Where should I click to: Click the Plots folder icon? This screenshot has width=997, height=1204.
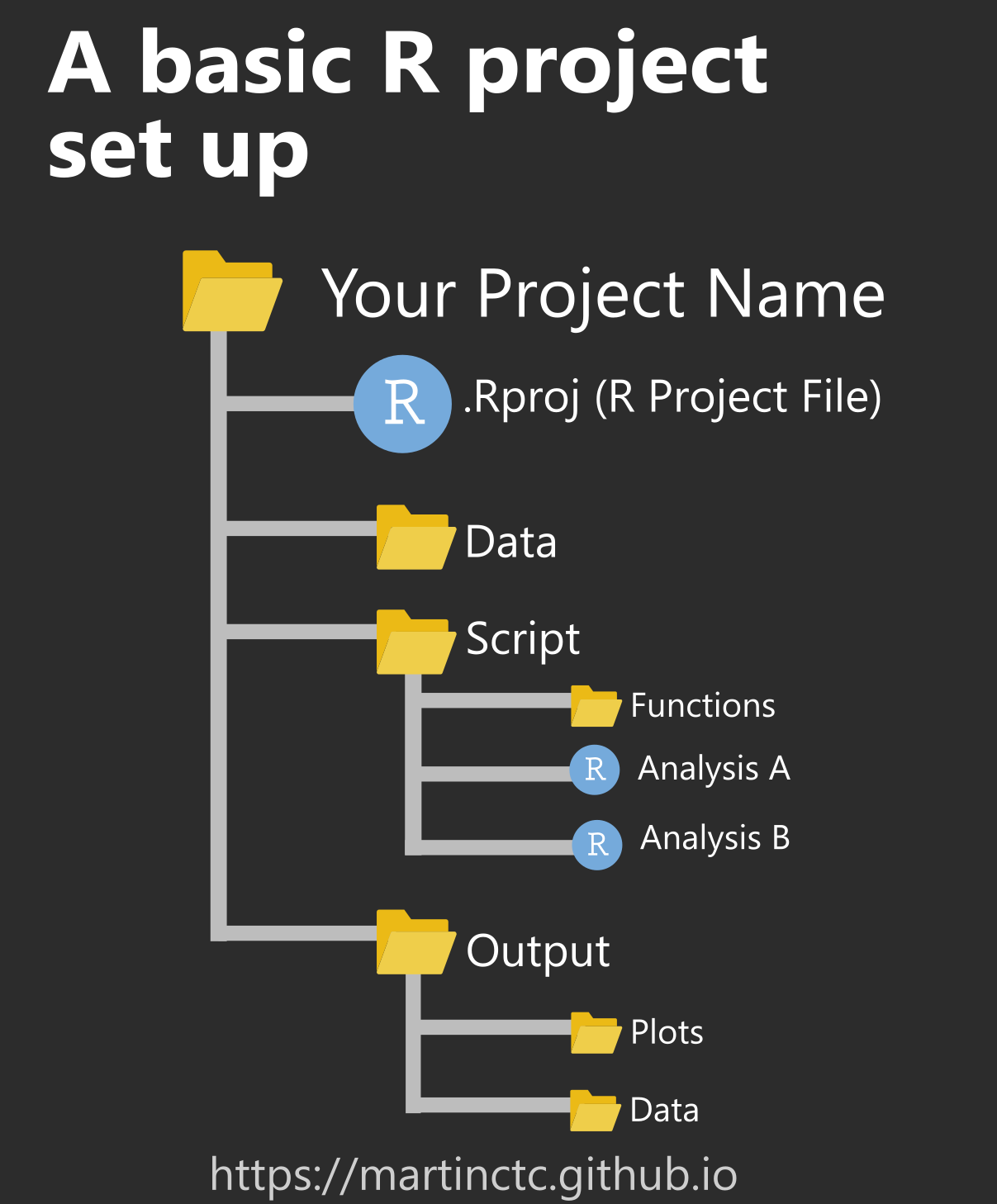595,1034
